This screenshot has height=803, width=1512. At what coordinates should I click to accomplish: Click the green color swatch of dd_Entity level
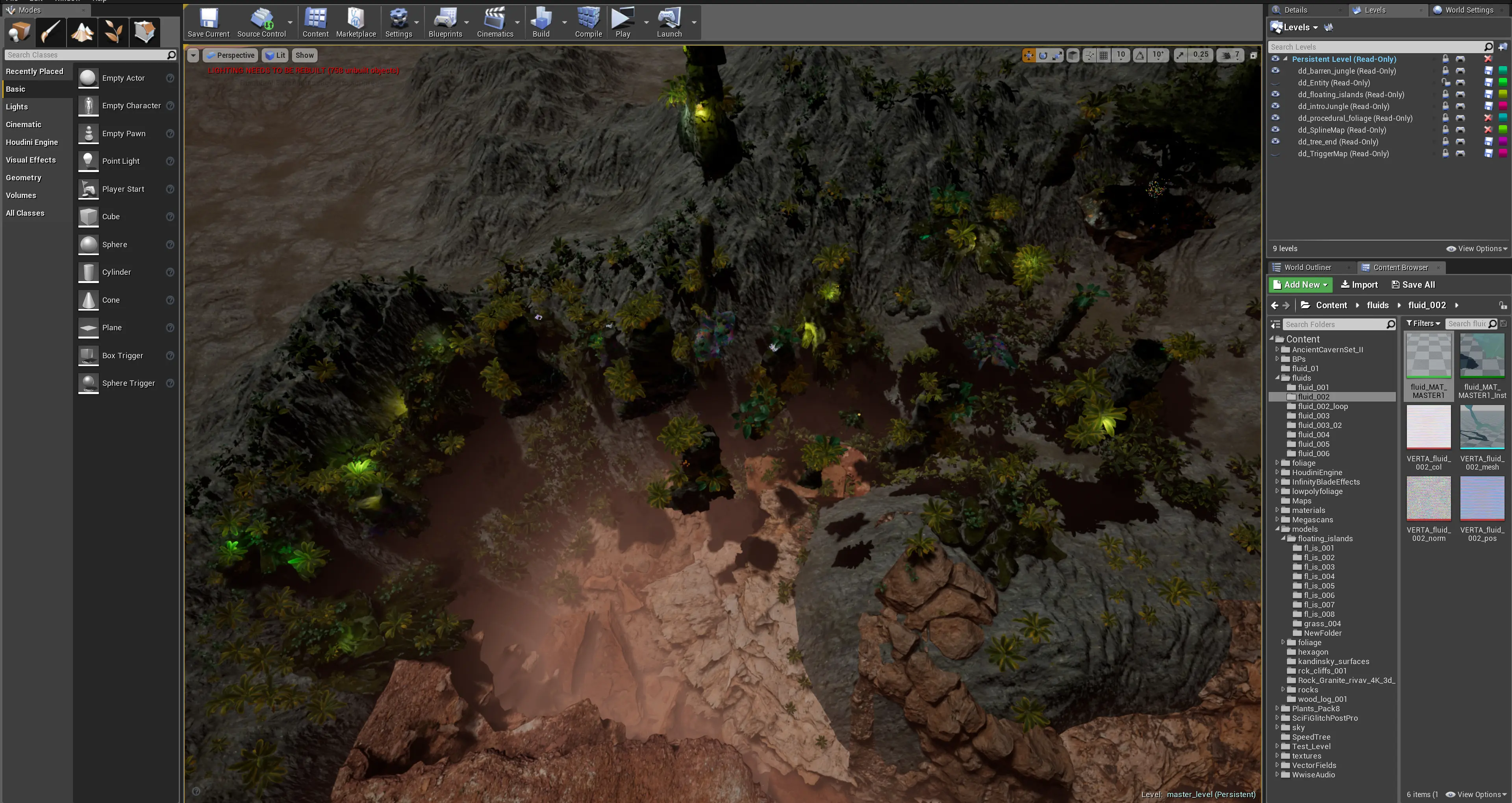(1503, 82)
